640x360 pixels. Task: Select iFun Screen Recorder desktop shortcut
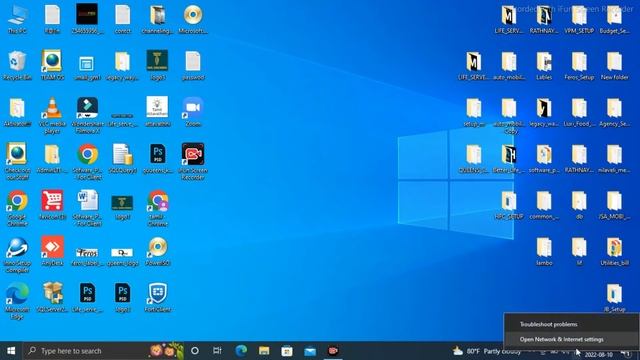(193, 162)
